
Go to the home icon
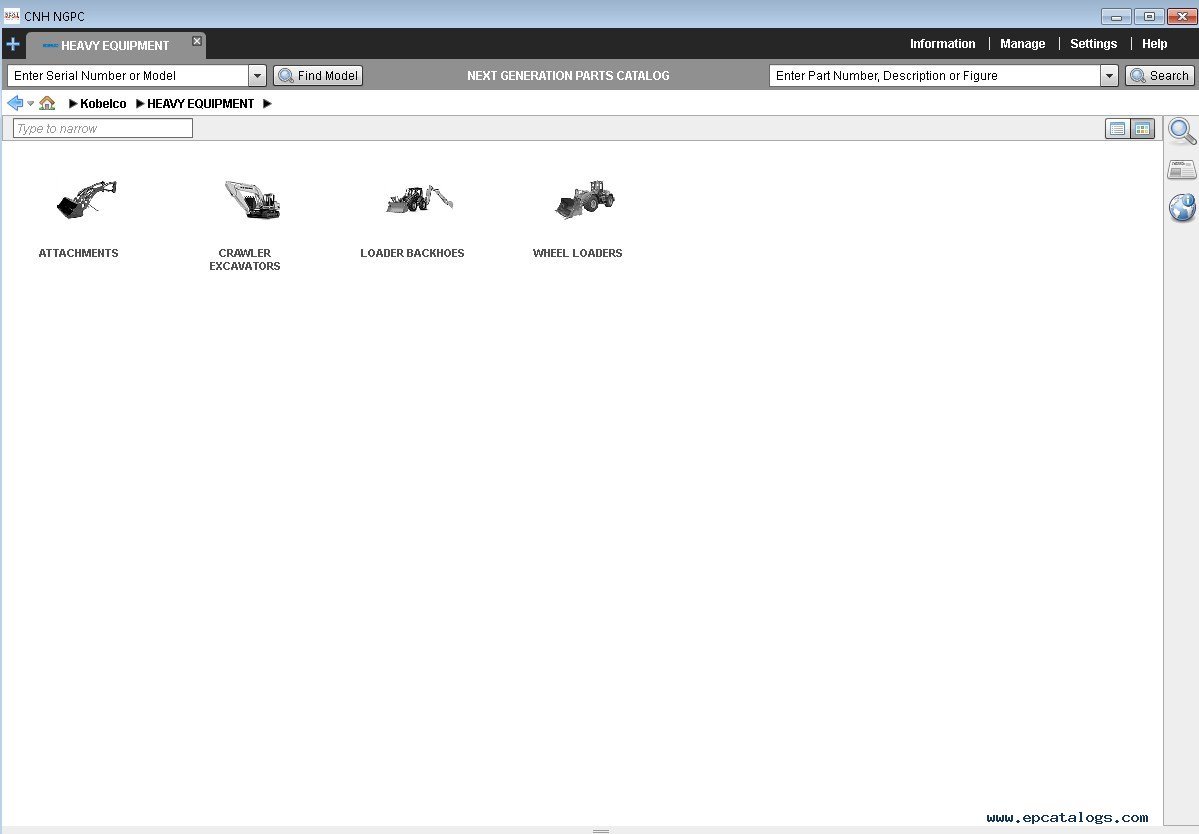pyautogui.click(x=47, y=103)
